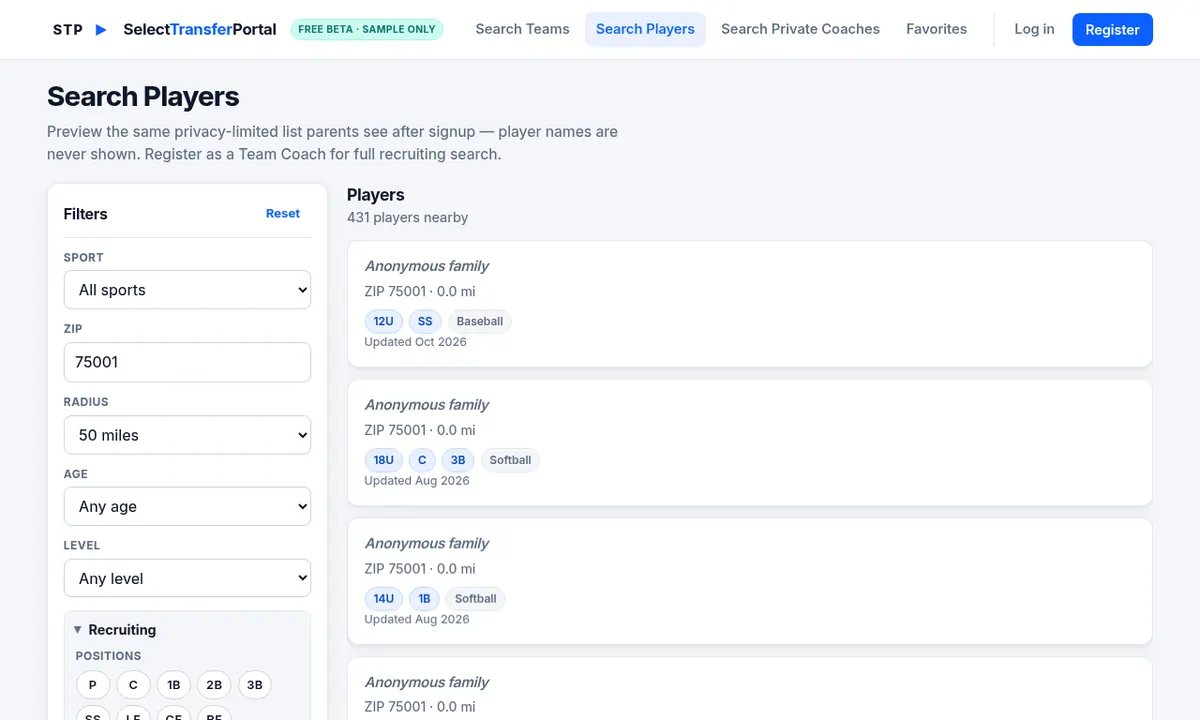
Task: Go to the Search Teams tab
Action: [x=522, y=29]
